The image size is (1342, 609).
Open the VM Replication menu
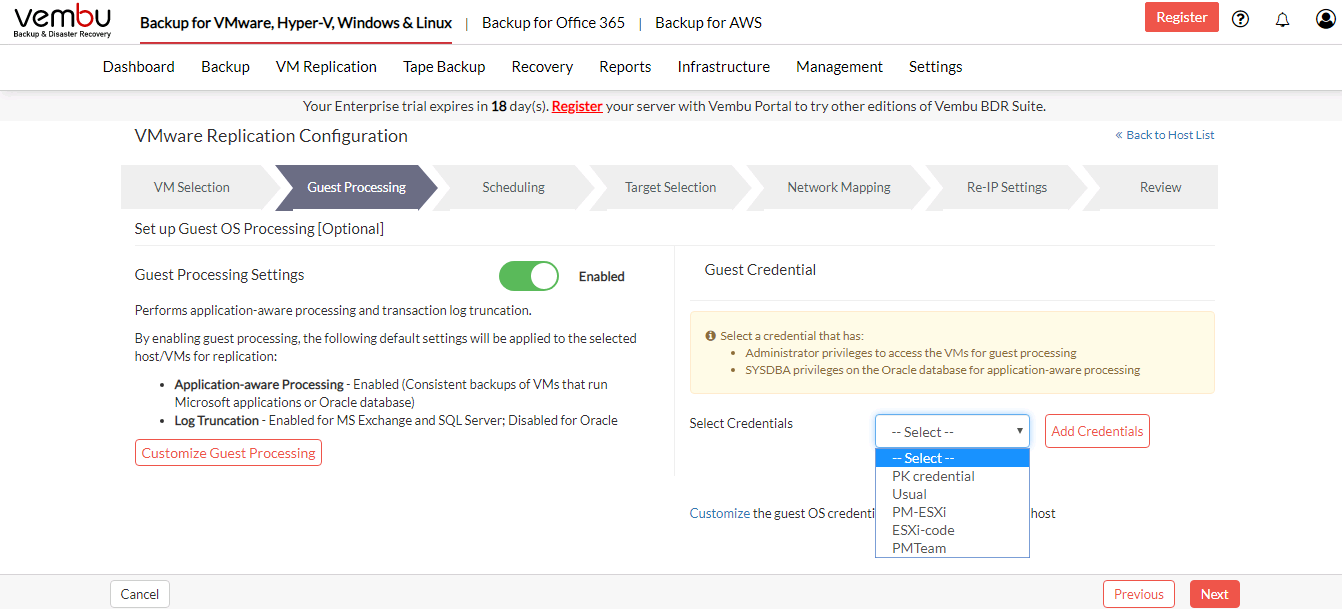[326, 67]
